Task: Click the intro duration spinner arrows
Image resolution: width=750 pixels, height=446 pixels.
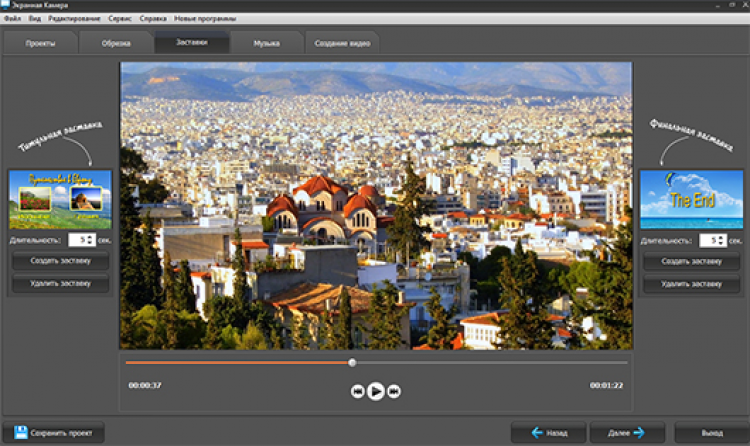Action: click(x=91, y=240)
